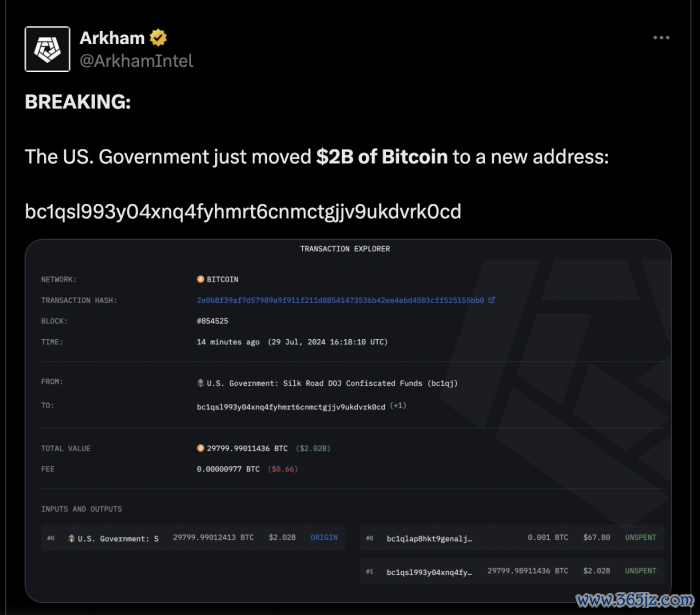Image resolution: width=700 pixels, height=615 pixels.
Task: Open the Transaction Explorer embedded image
Action: click(348, 421)
